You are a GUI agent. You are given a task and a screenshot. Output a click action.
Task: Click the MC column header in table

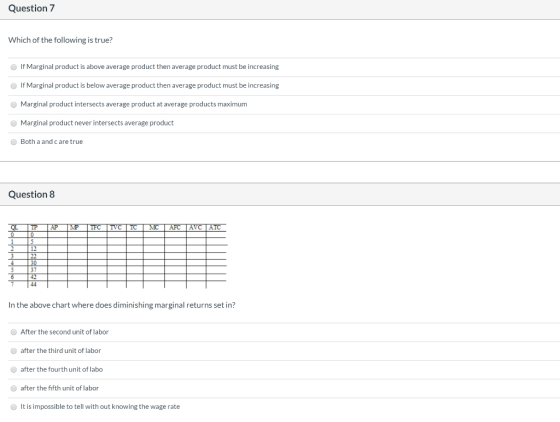pos(154,227)
